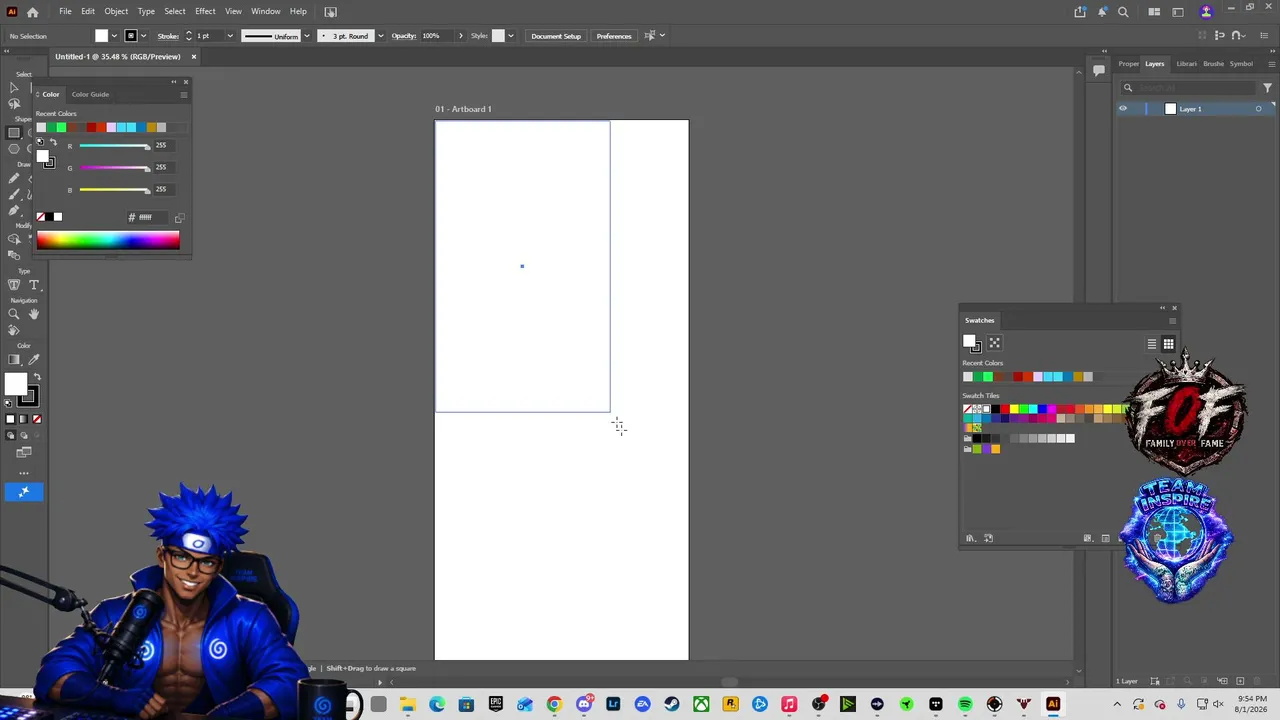Image resolution: width=1280 pixels, height=720 pixels.
Task: Click the Layers panel filter funnel icon
Action: (x=1267, y=88)
